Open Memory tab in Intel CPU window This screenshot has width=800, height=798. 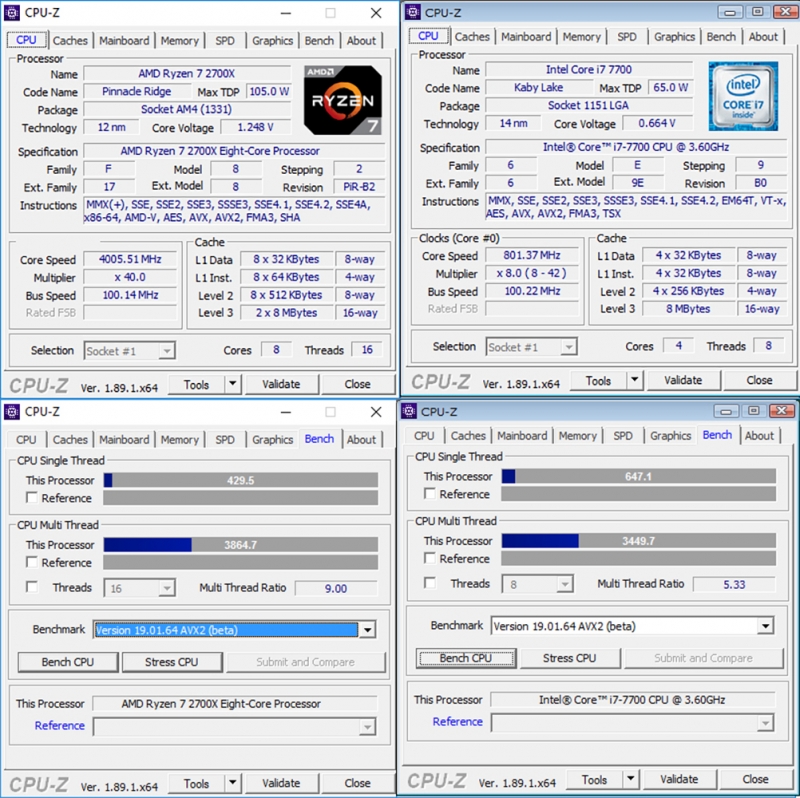[582, 37]
